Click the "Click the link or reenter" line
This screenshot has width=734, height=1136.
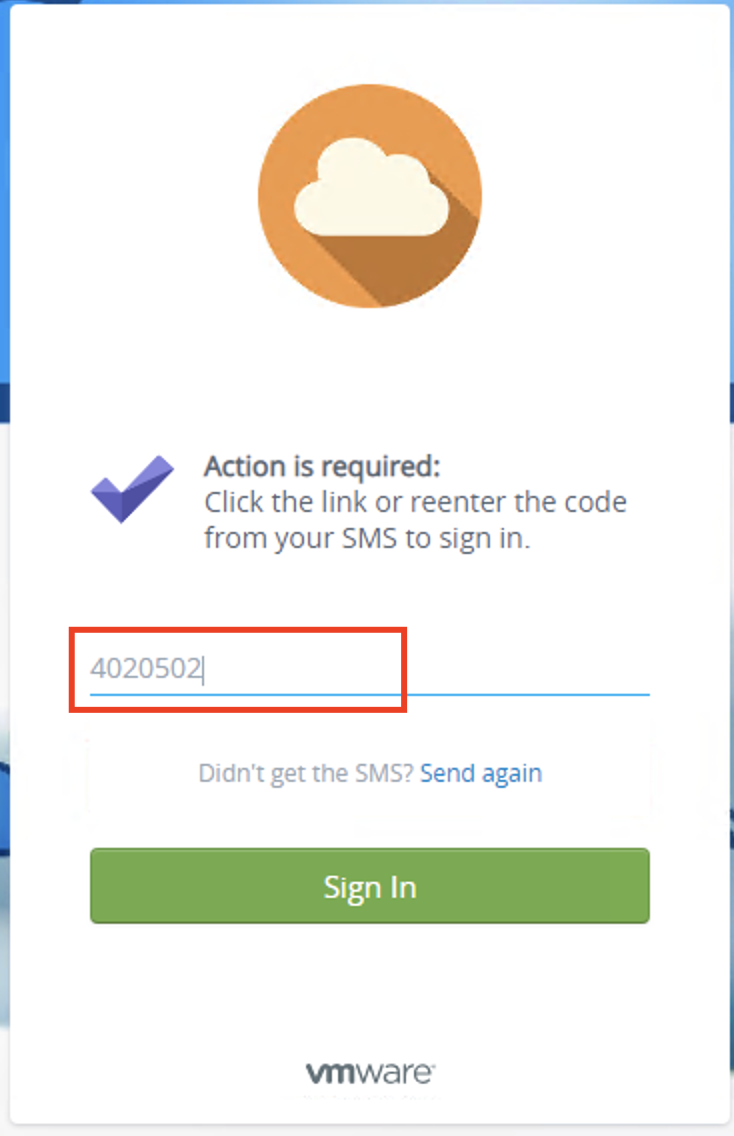[x=415, y=502]
